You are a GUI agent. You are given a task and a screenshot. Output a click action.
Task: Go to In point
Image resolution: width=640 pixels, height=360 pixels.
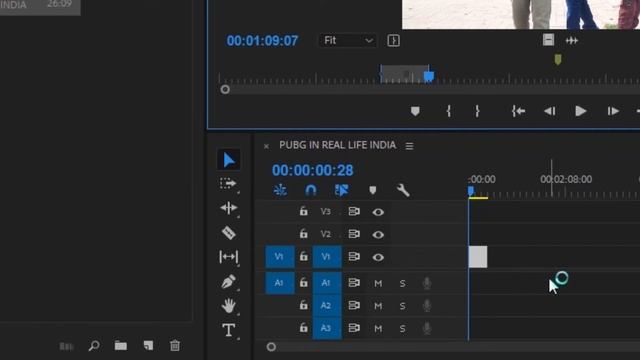pos(518,111)
